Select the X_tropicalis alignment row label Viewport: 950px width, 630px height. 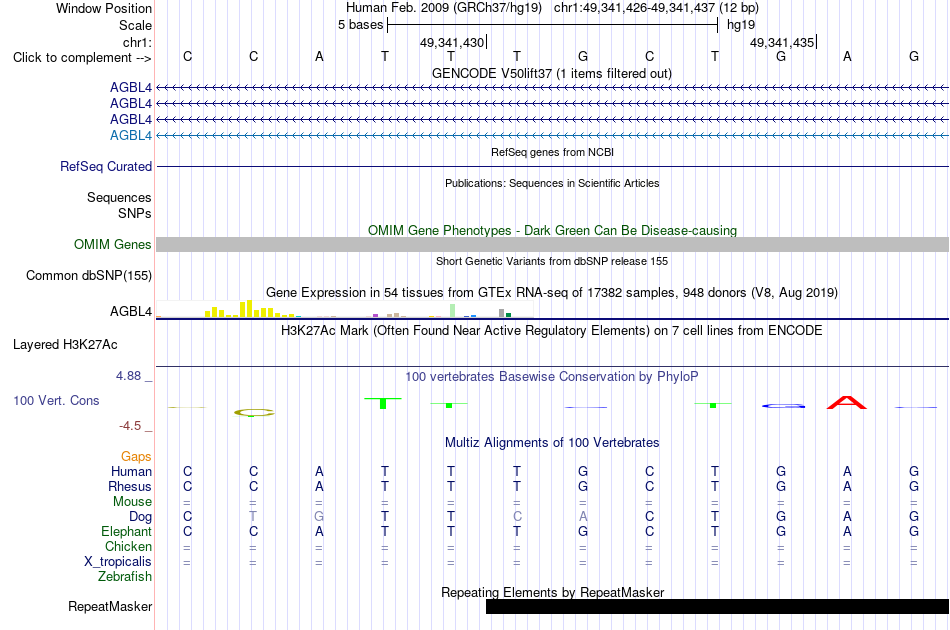(118, 562)
